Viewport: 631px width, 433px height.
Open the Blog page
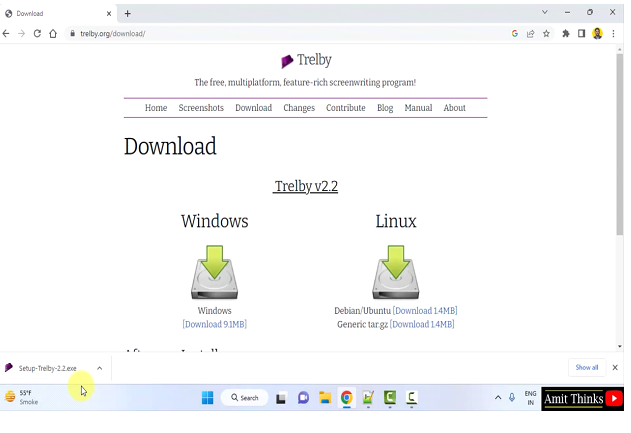coord(385,108)
